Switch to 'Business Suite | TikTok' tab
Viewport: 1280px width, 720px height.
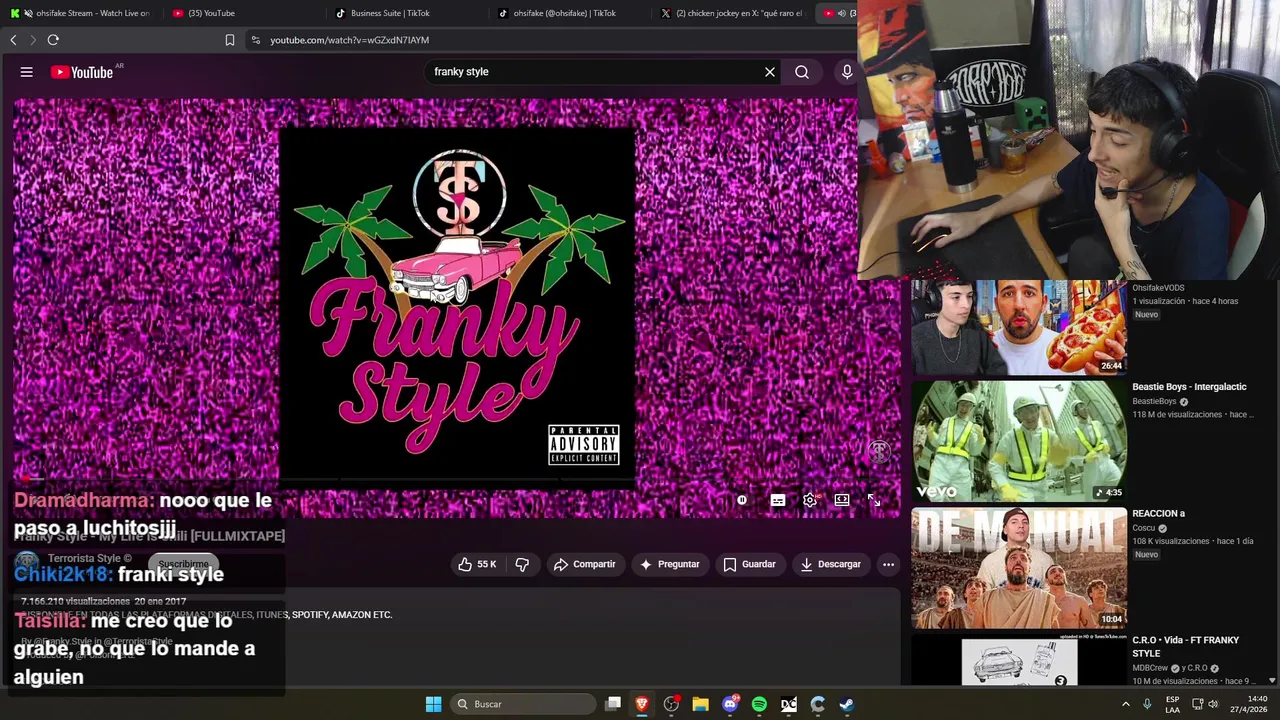pos(405,13)
